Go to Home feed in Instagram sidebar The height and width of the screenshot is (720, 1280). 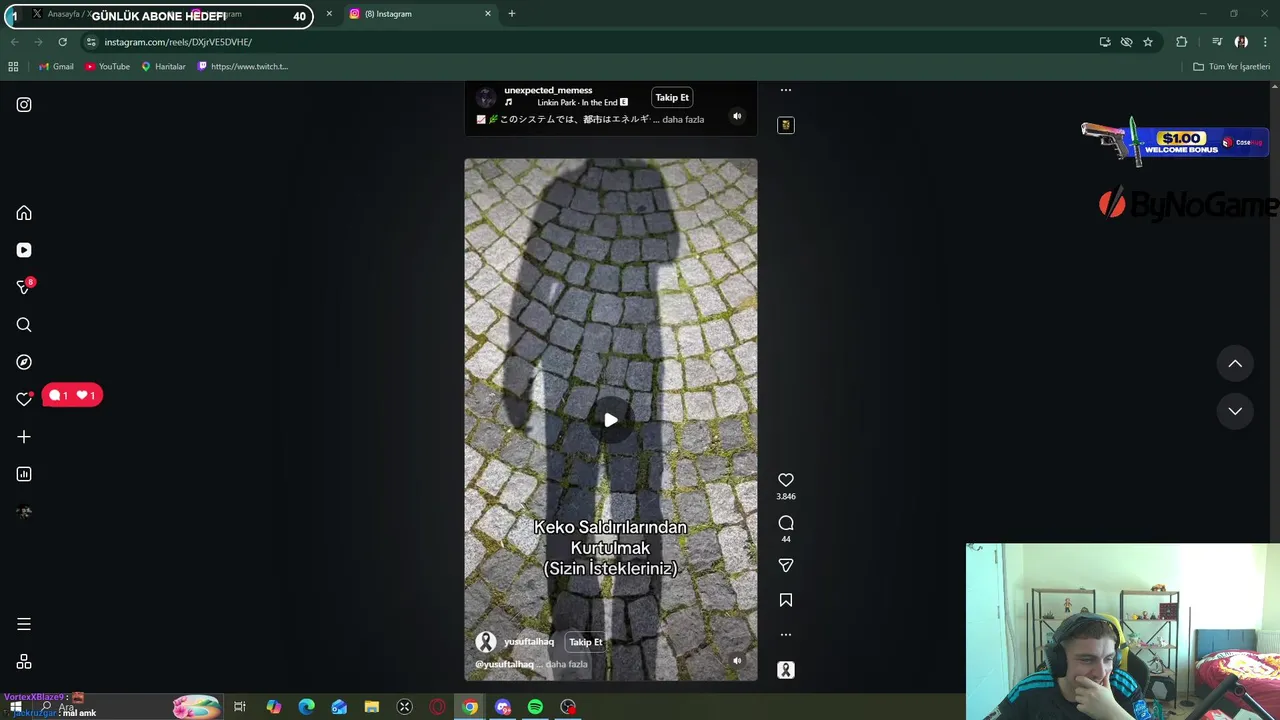24,213
